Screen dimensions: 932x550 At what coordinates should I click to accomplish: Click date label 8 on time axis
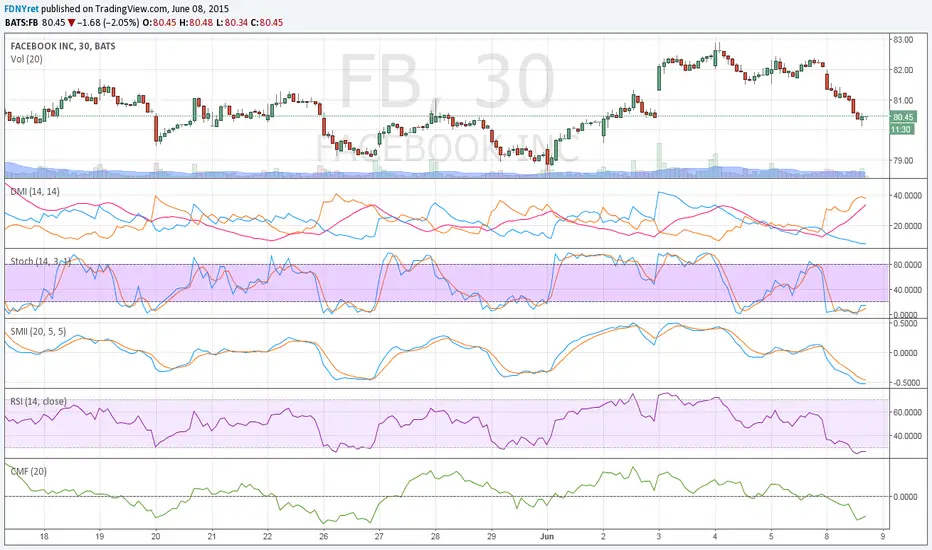pyautogui.click(x=827, y=536)
